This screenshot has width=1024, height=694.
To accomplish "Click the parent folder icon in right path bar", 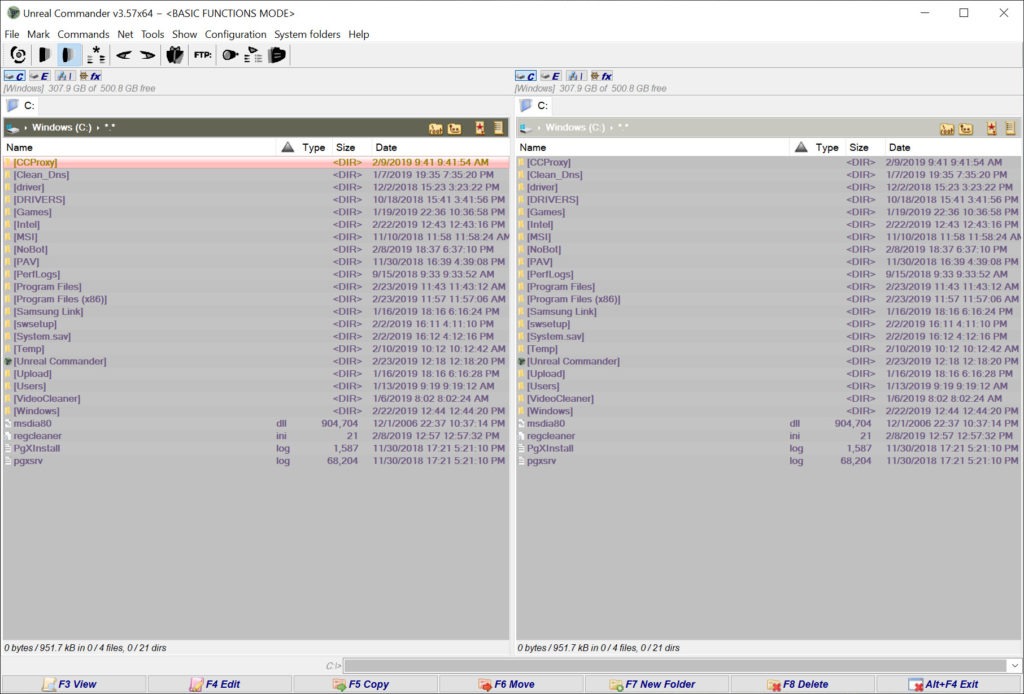I will click(x=967, y=129).
